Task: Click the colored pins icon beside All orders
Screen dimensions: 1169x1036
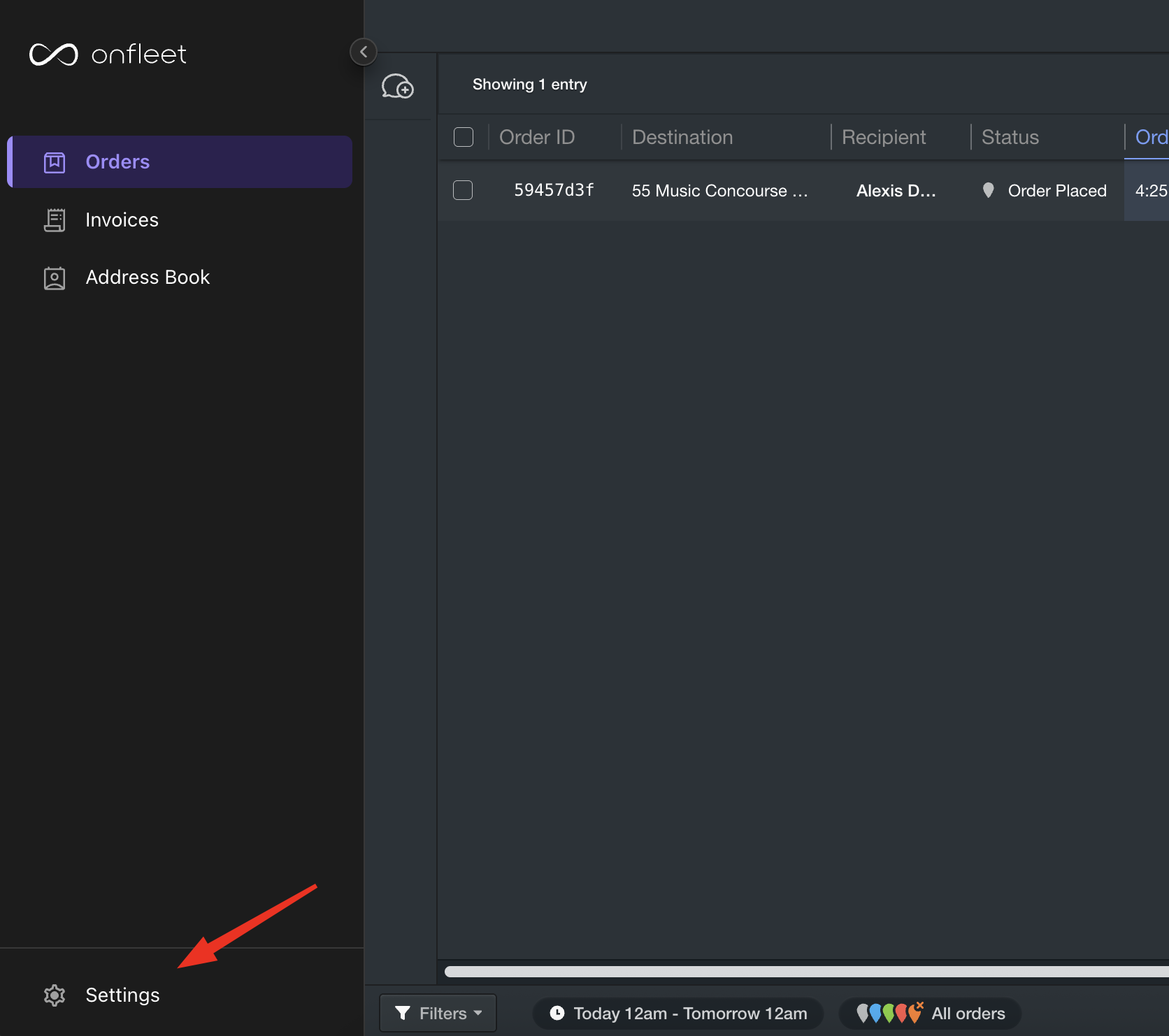Action: pyautogui.click(x=890, y=1012)
